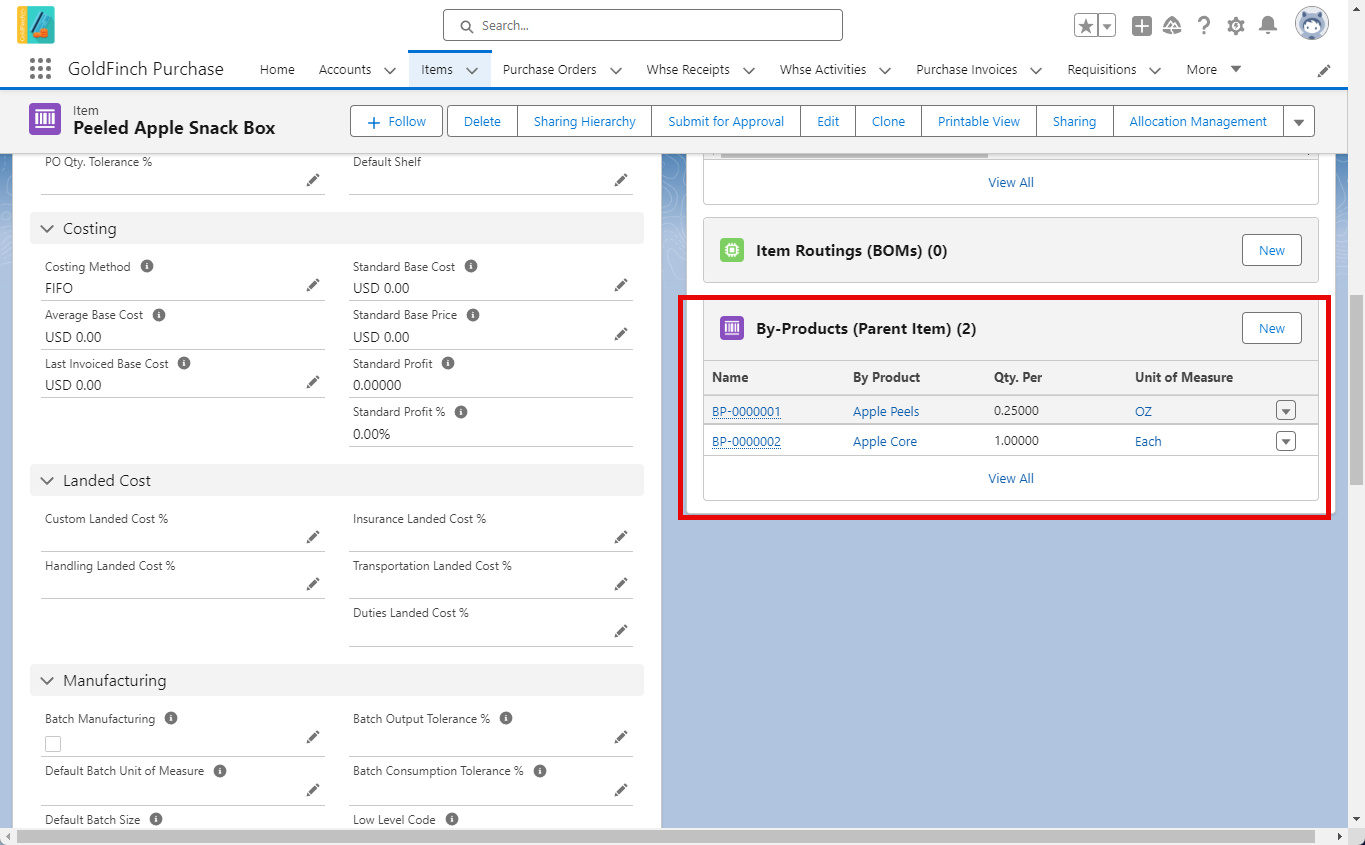Open Allocation Management
The width and height of the screenshot is (1365, 845).
[x=1198, y=122]
